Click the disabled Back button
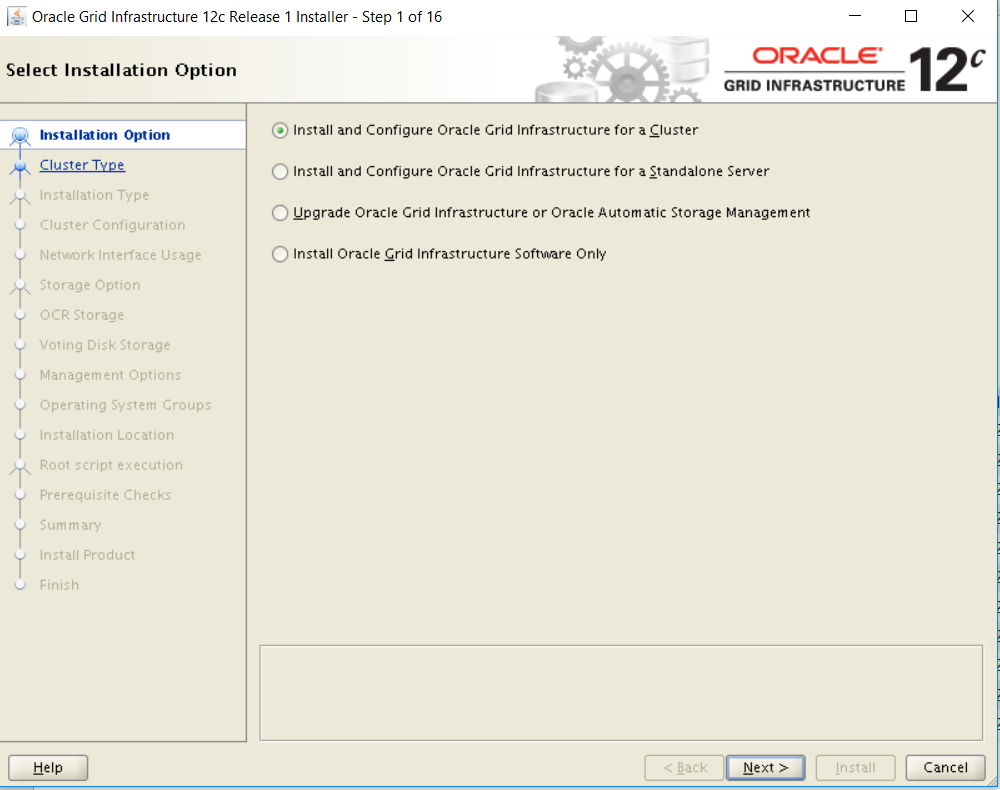This screenshot has width=1000, height=790. point(684,768)
